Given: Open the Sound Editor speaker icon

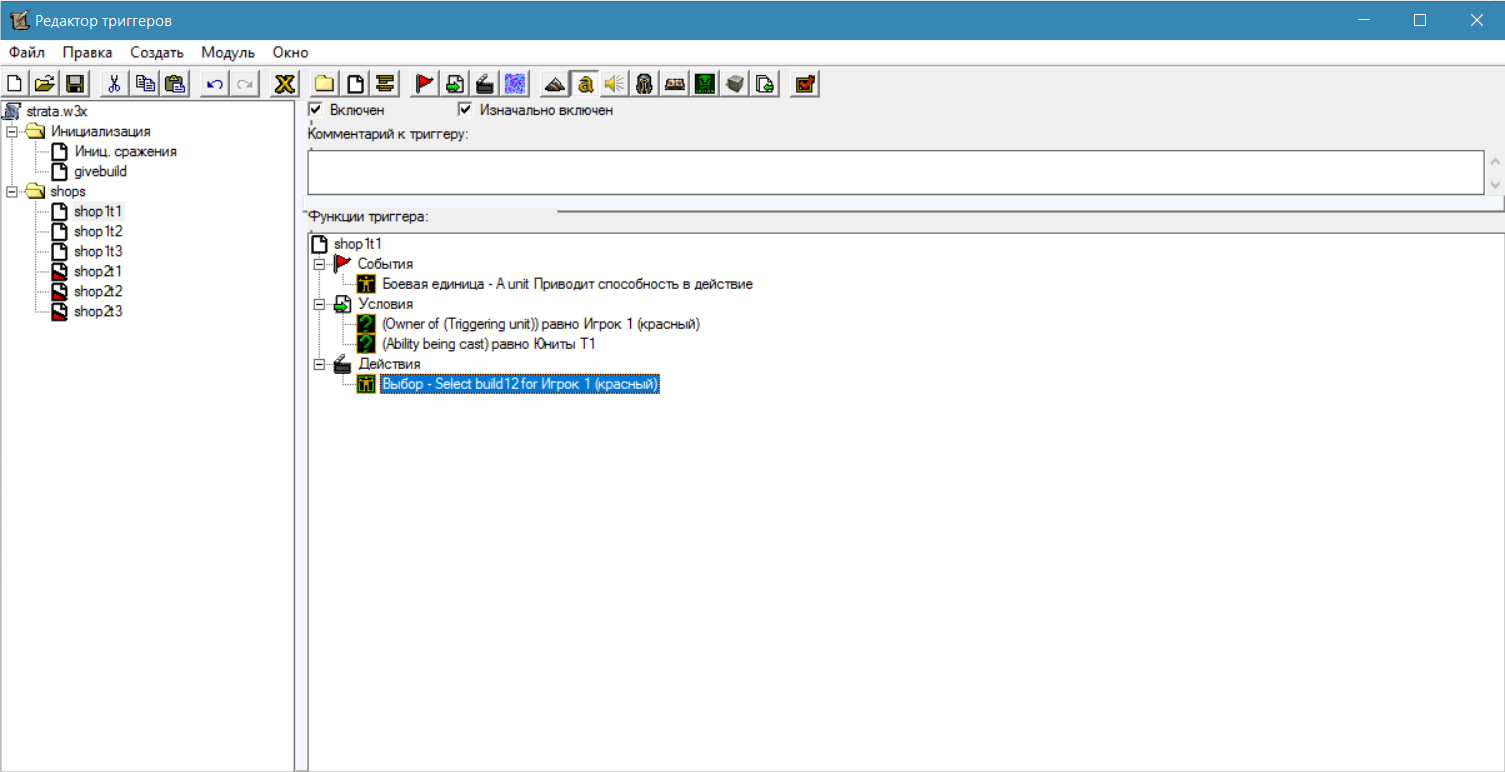Looking at the screenshot, I should [x=615, y=84].
